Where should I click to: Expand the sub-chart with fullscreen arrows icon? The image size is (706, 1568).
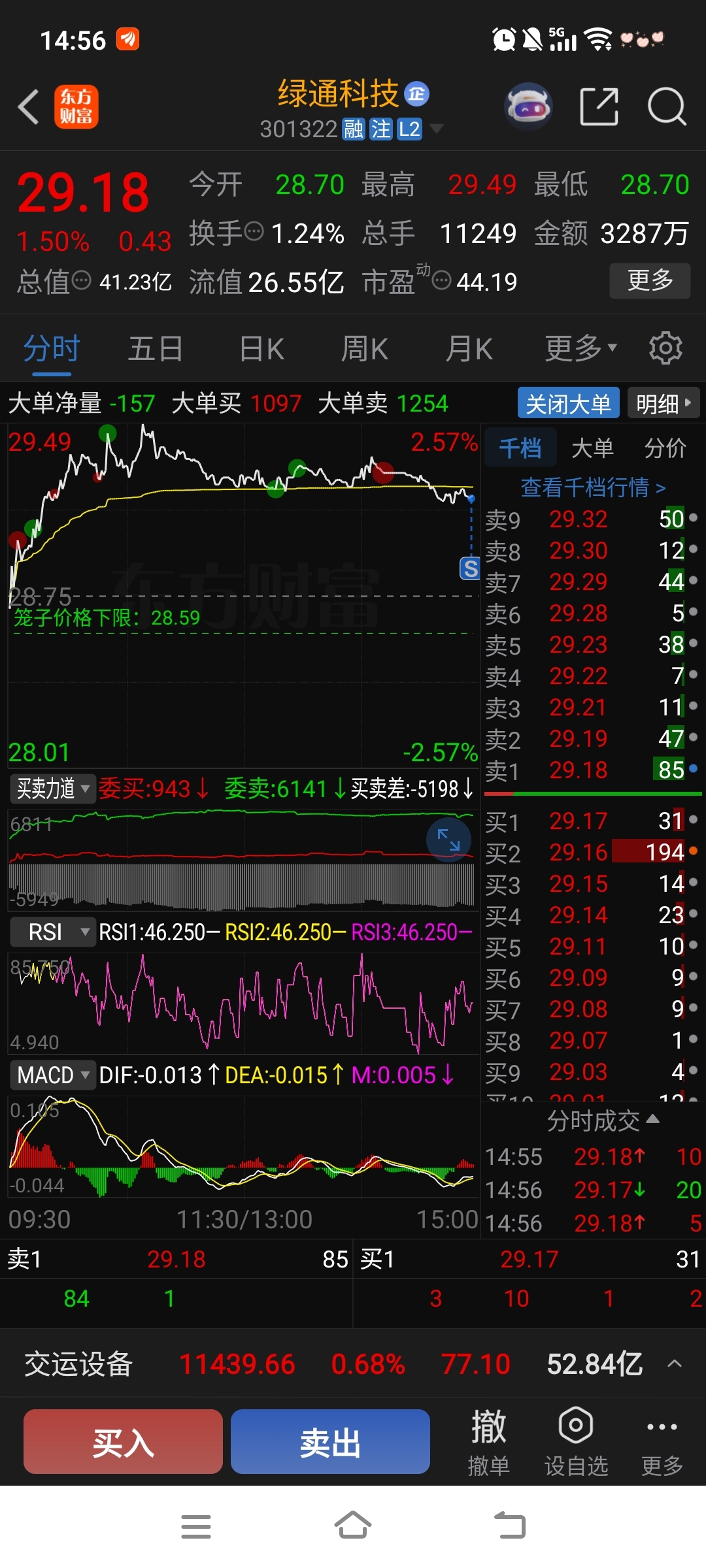[x=448, y=840]
